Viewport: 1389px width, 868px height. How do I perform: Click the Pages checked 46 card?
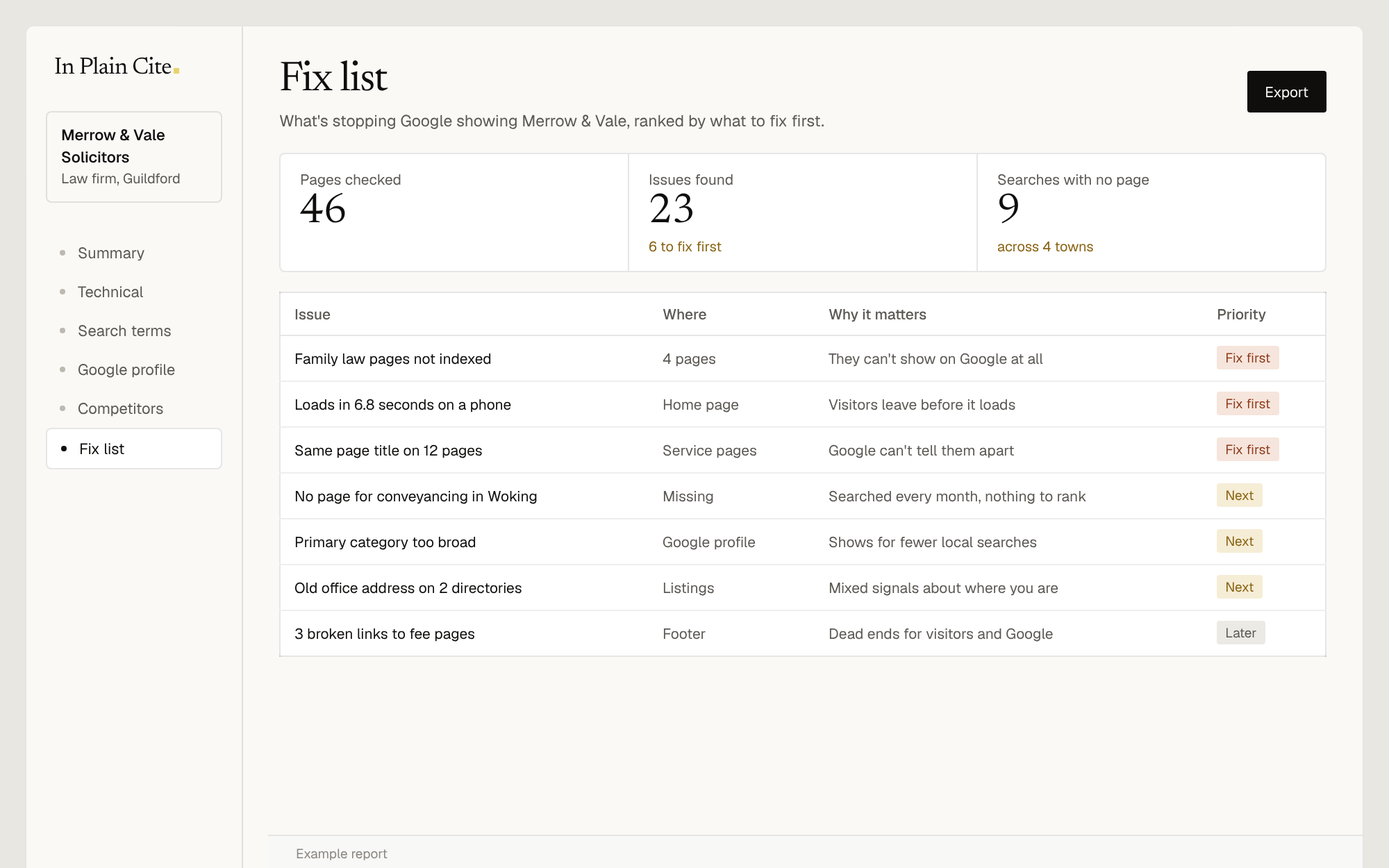pyautogui.click(x=454, y=212)
